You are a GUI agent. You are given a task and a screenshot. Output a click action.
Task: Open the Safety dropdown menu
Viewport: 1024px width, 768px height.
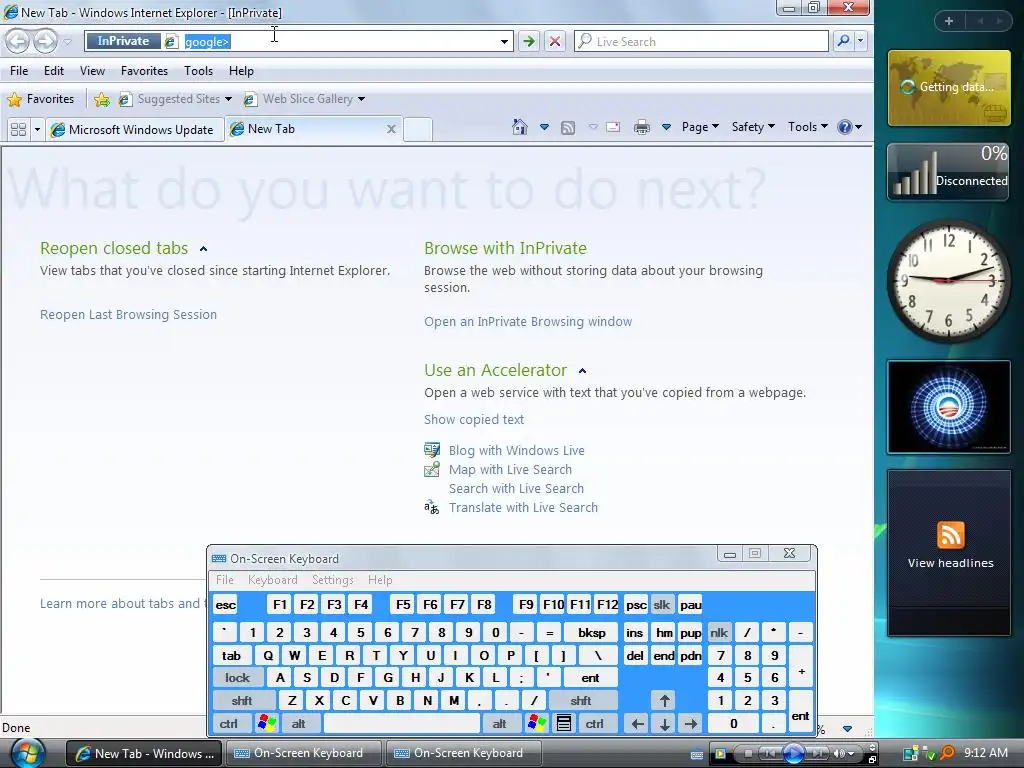pyautogui.click(x=753, y=127)
